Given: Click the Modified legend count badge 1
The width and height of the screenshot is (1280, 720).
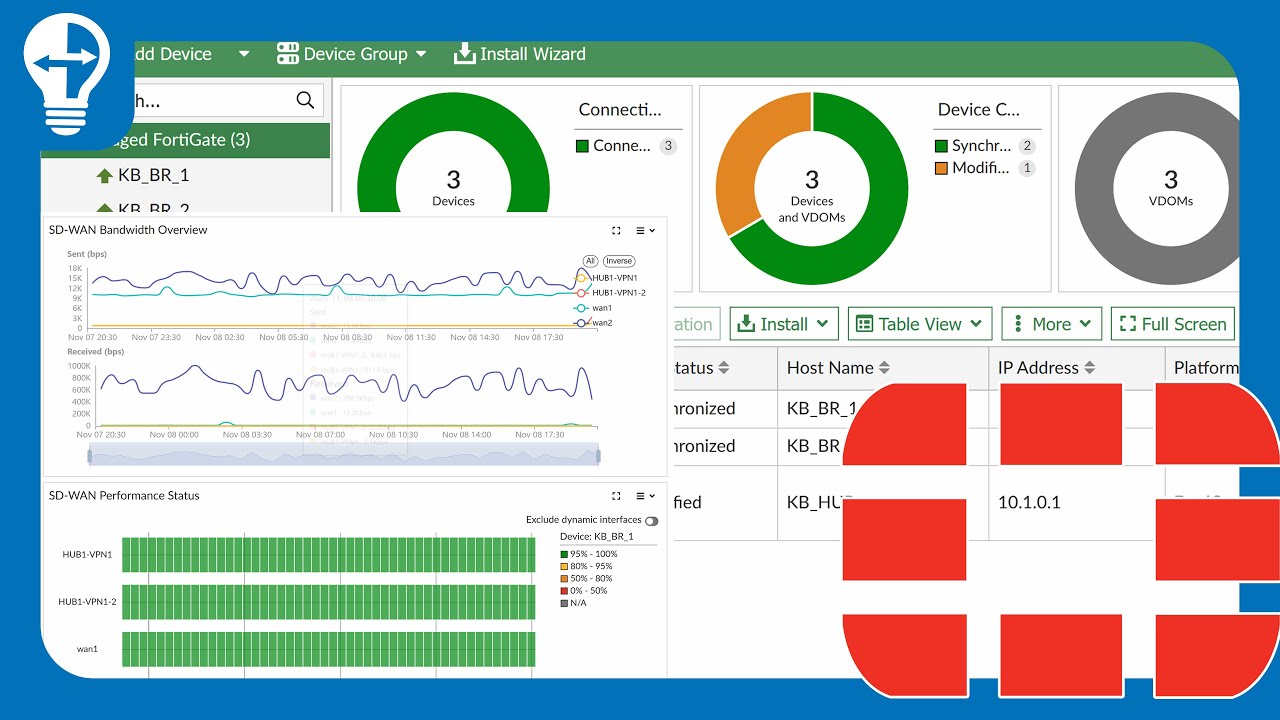Looking at the screenshot, I should pyautogui.click(x=1027, y=168).
